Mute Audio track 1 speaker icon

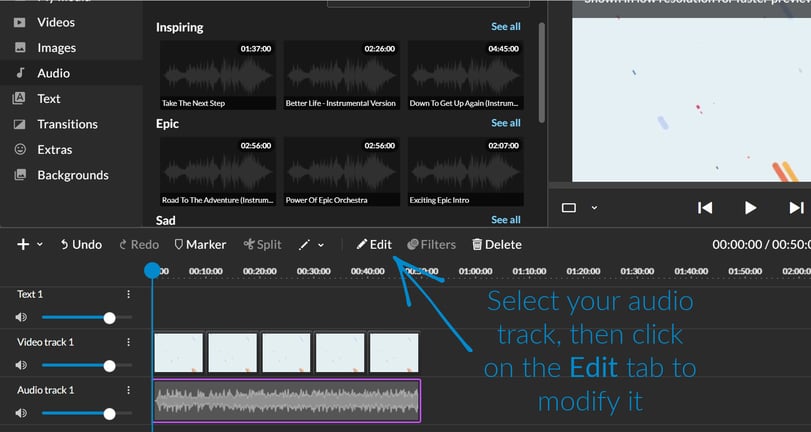tap(21, 413)
